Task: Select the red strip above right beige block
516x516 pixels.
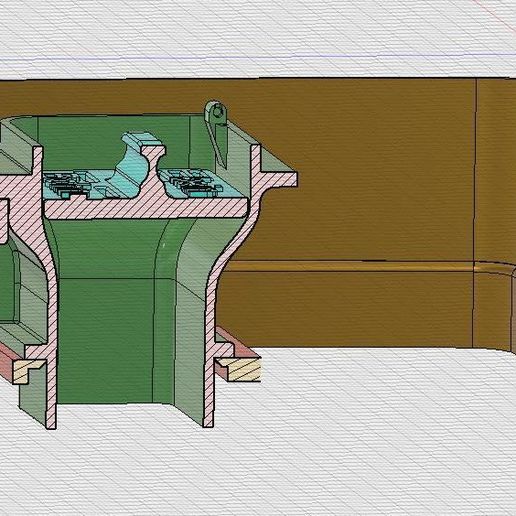Action: (x=237, y=342)
